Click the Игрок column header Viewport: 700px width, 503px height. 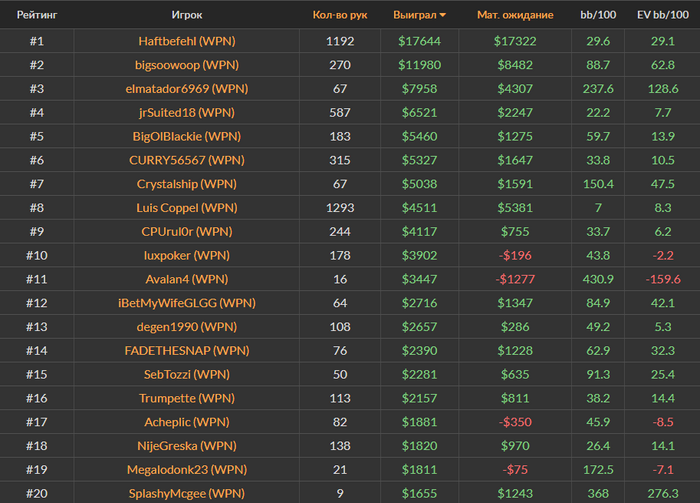click(x=187, y=16)
